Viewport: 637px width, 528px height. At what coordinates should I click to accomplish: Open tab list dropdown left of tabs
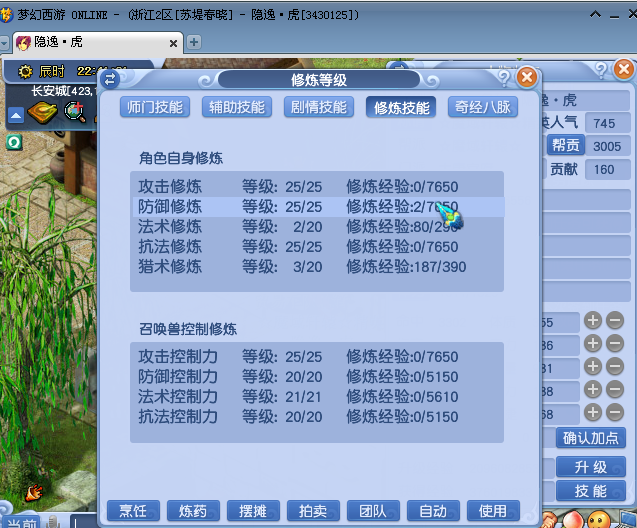(4, 43)
